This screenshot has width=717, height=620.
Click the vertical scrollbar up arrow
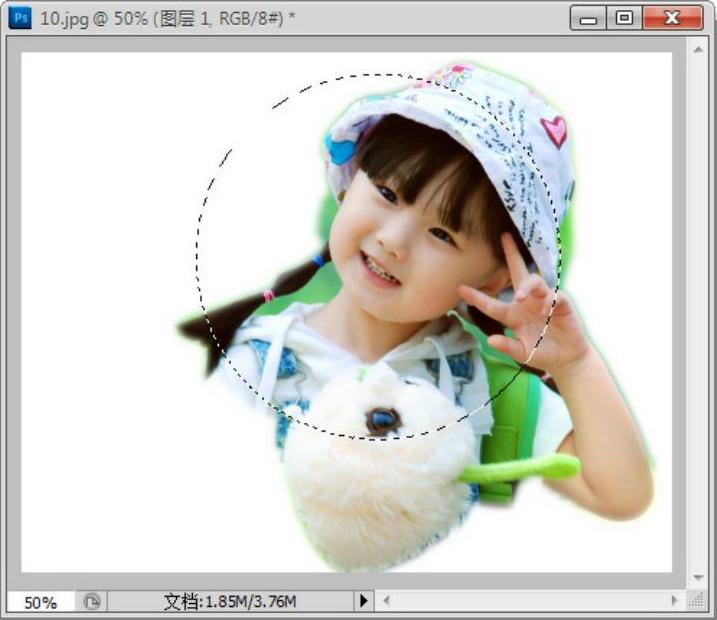coord(699,48)
